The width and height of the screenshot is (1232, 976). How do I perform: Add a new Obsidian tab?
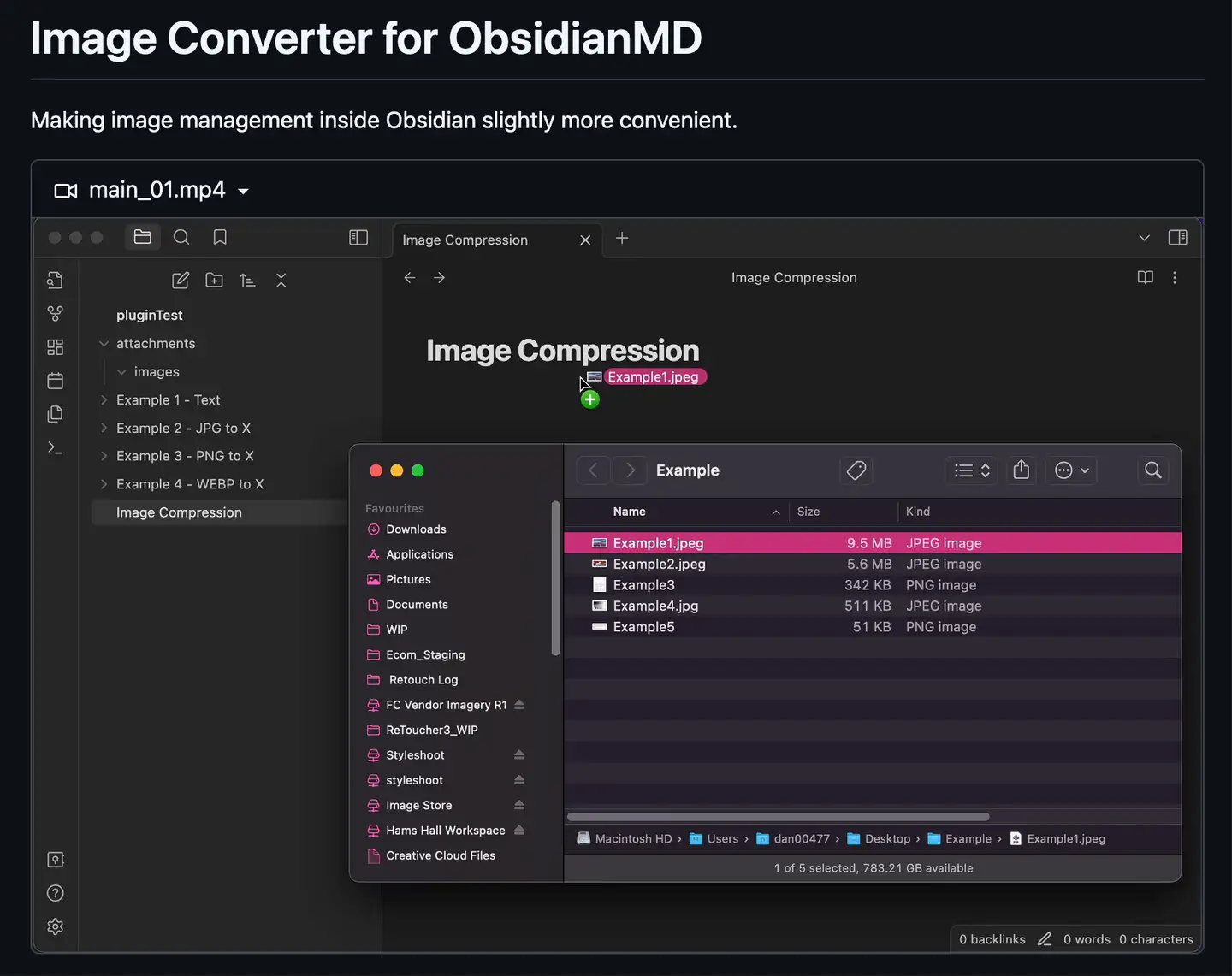point(622,238)
